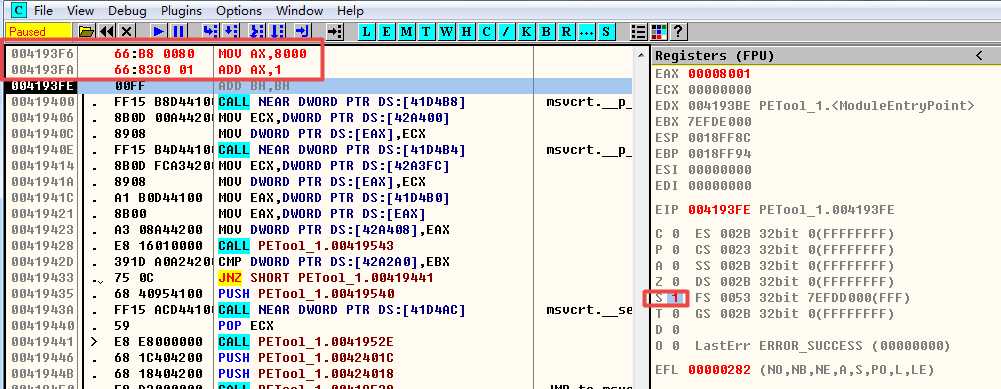This screenshot has width=1001, height=389.
Task: Select the A flag value
Action: [x=675, y=266]
